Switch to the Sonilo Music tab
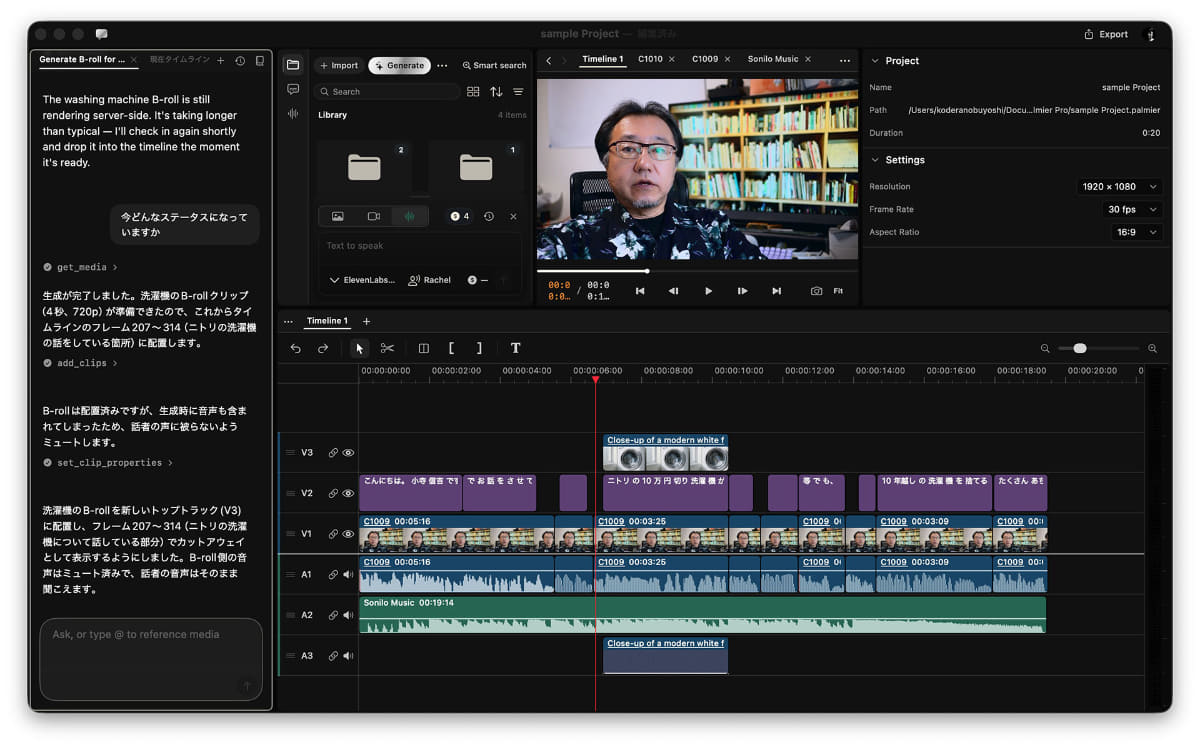1200x747 pixels. [x=775, y=59]
